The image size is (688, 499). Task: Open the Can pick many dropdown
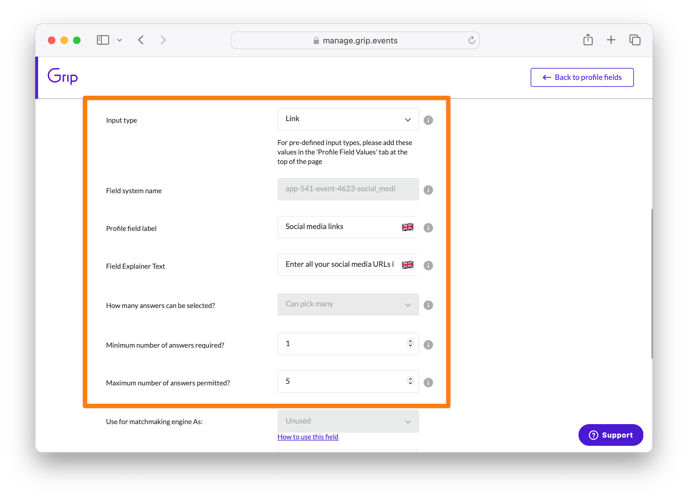click(348, 304)
